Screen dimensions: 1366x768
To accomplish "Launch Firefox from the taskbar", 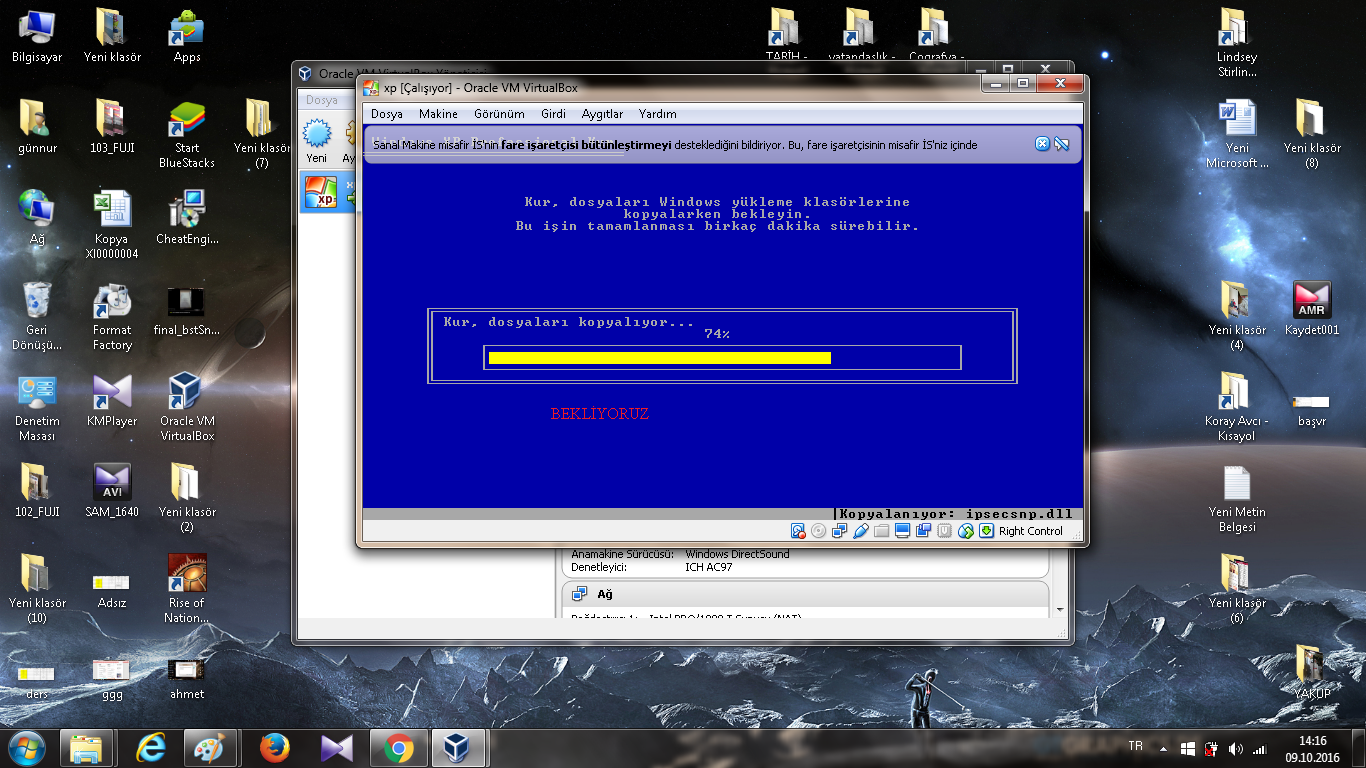I will [275, 748].
